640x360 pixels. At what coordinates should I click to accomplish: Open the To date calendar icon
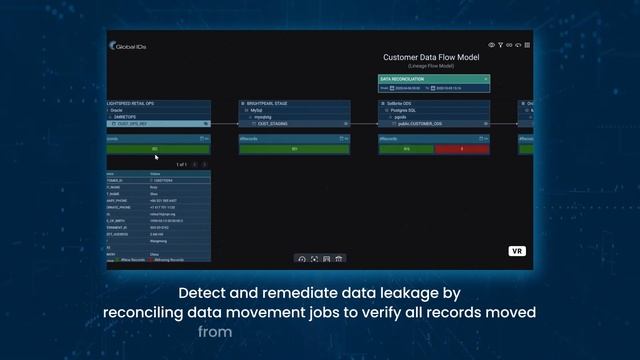pyautogui.click(x=433, y=88)
